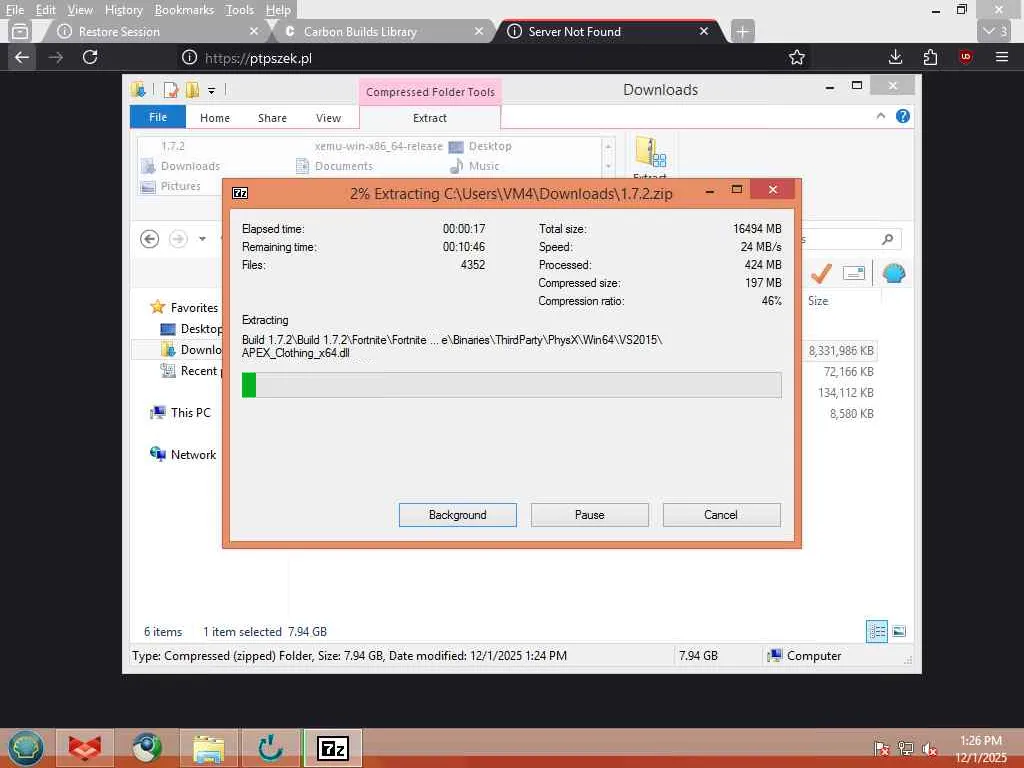The height and width of the screenshot is (768, 1024).
Task: Switch to the View ribbon tab
Action: pos(328,118)
